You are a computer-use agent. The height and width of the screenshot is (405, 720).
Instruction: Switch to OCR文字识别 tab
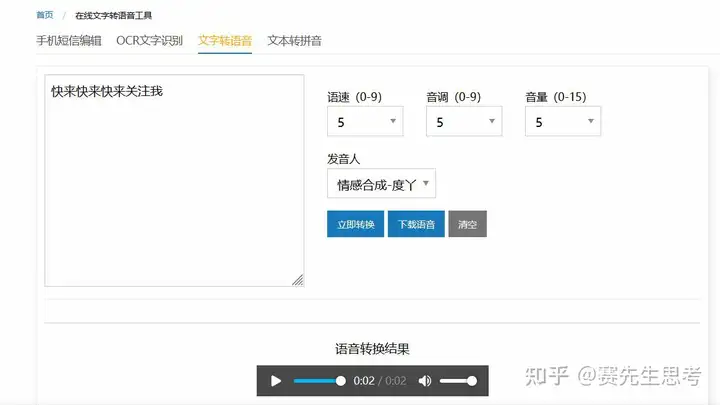tap(149, 41)
